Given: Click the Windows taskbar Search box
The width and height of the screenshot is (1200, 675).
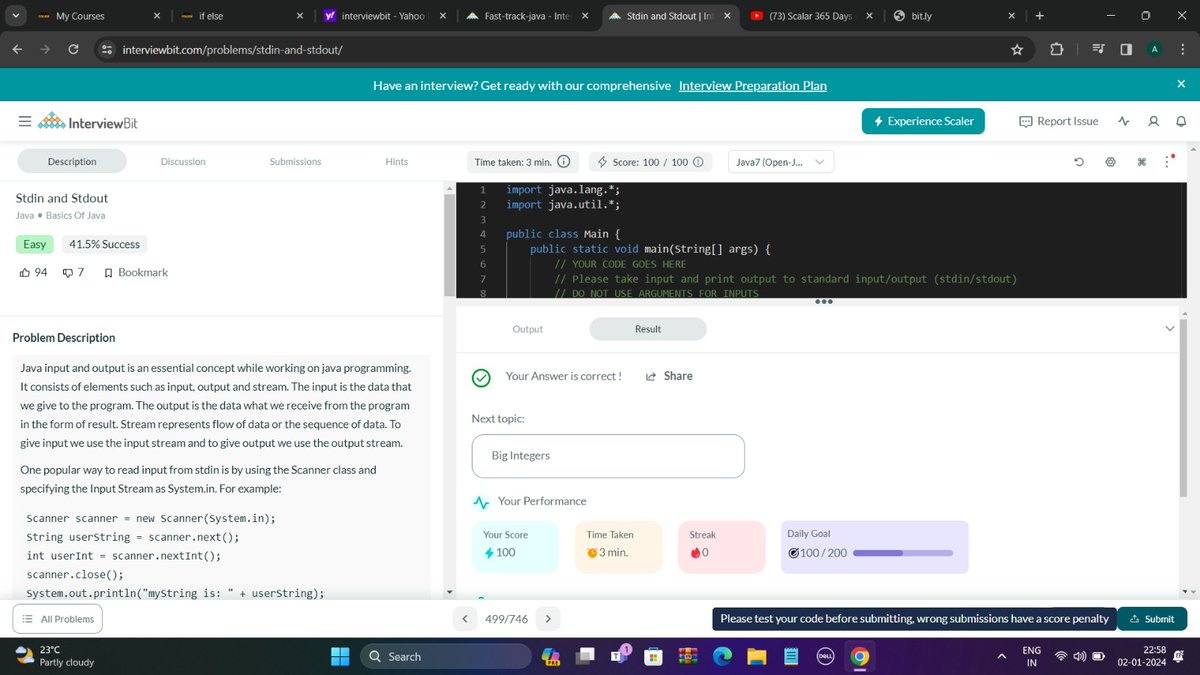Looking at the screenshot, I should [445, 656].
